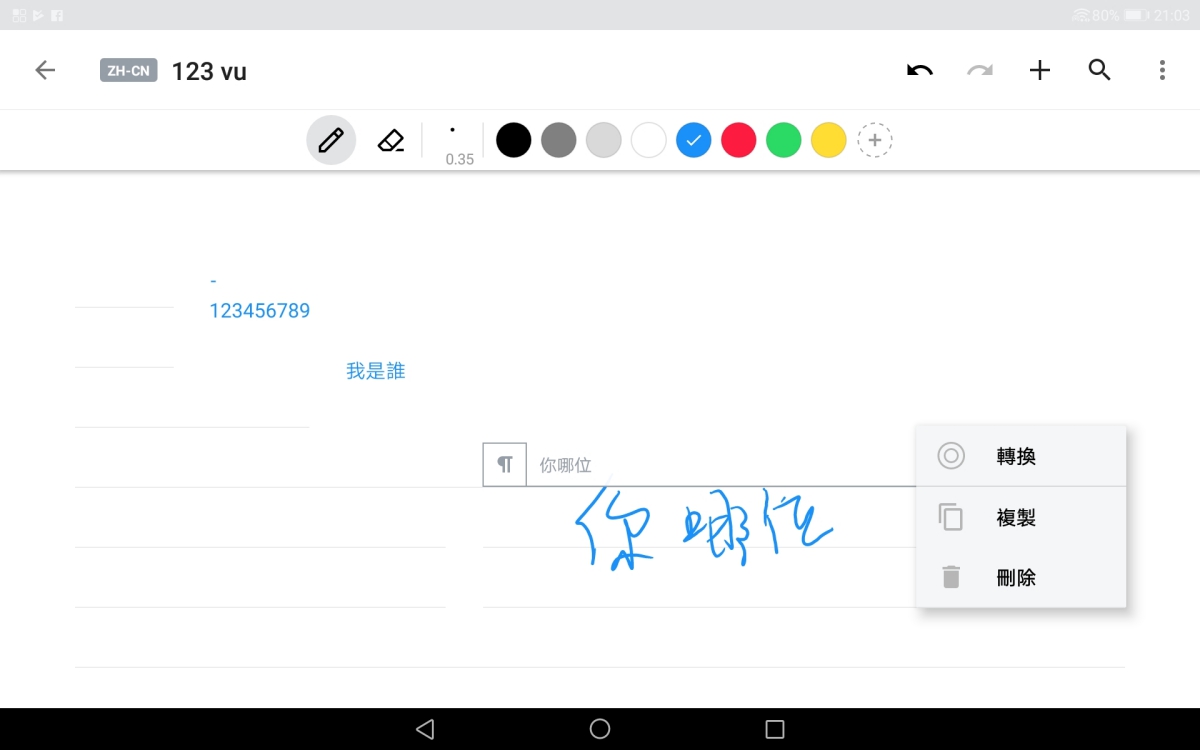Tap Android recent apps button
Viewport: 1200px width, 750px height.
775,729
